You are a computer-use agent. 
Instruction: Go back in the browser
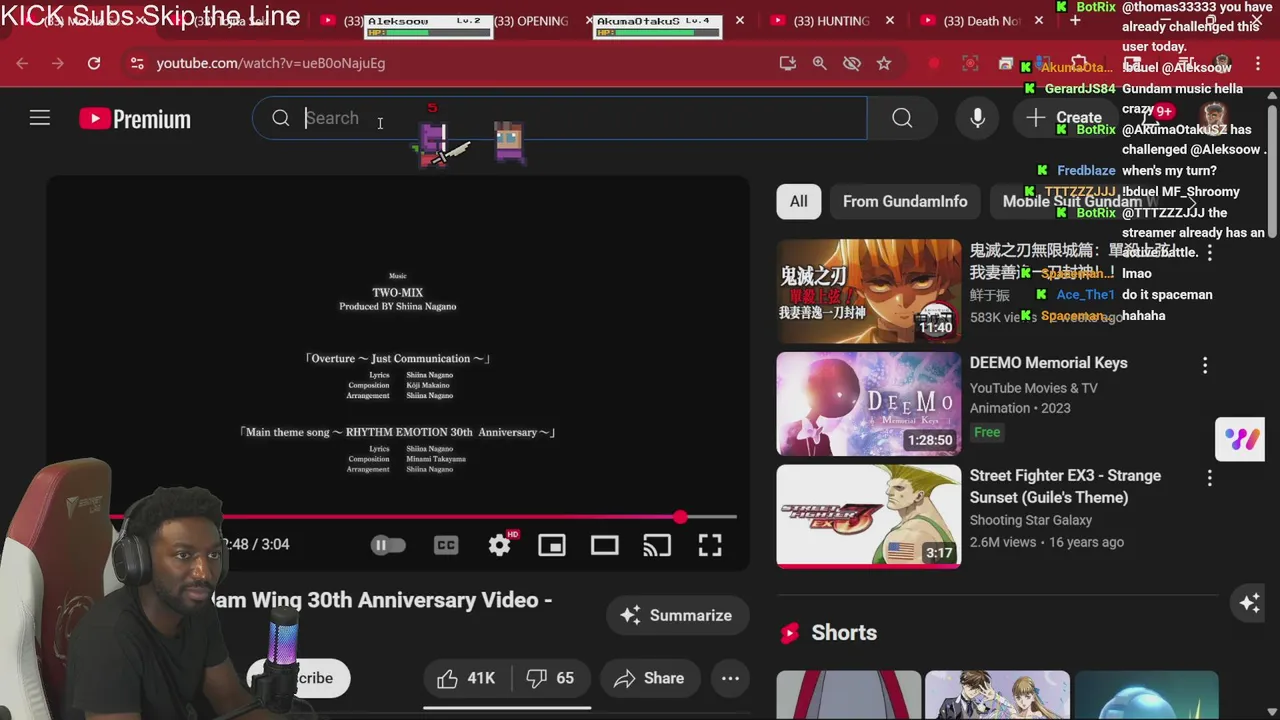coord(22,63)
